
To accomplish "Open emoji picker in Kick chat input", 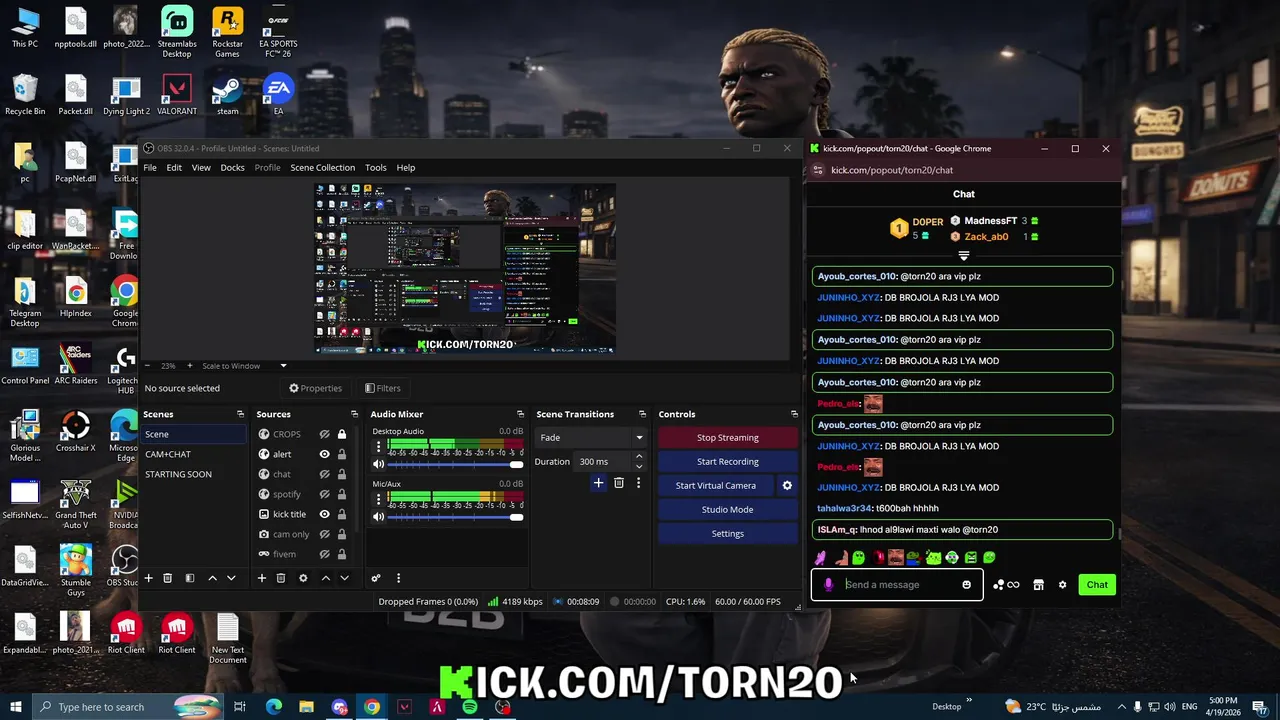I will 966,585.
